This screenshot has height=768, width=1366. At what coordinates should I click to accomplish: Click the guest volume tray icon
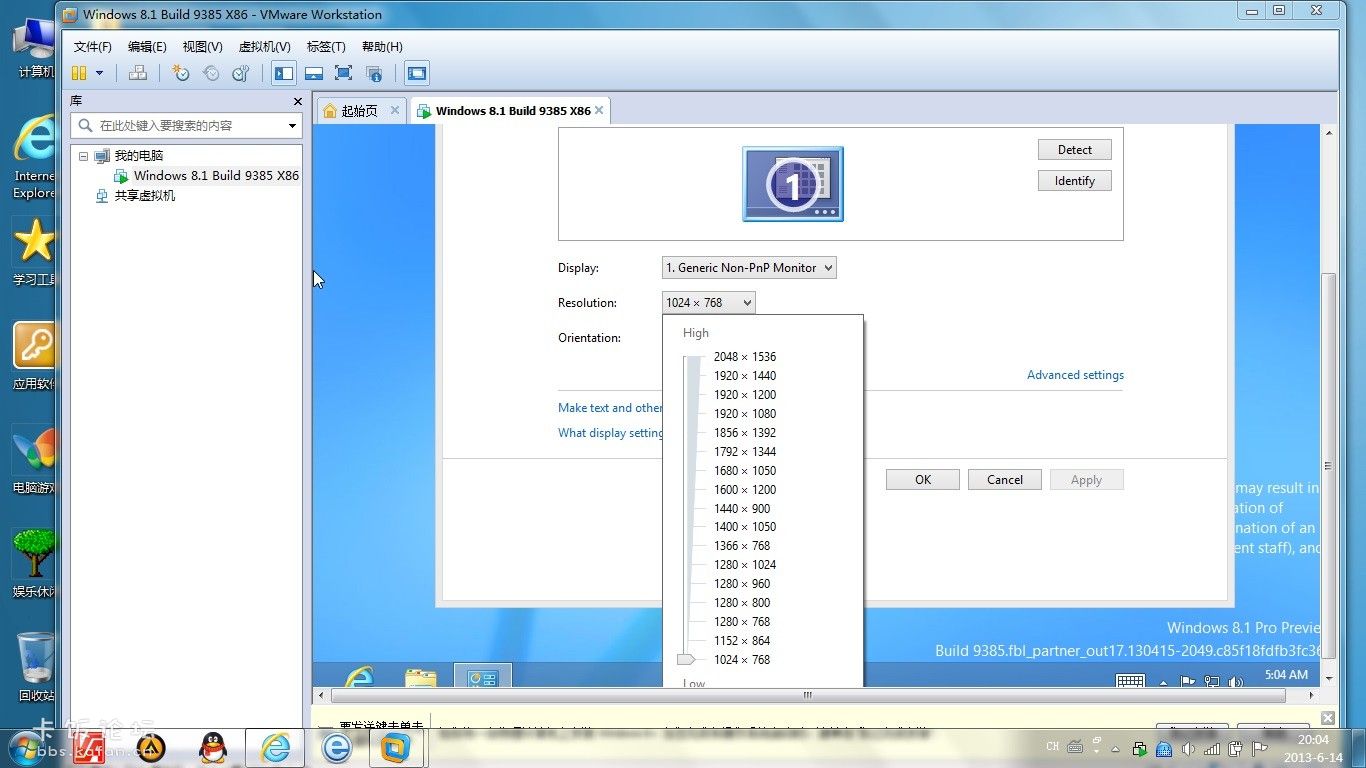click(x=1236, y=682)
